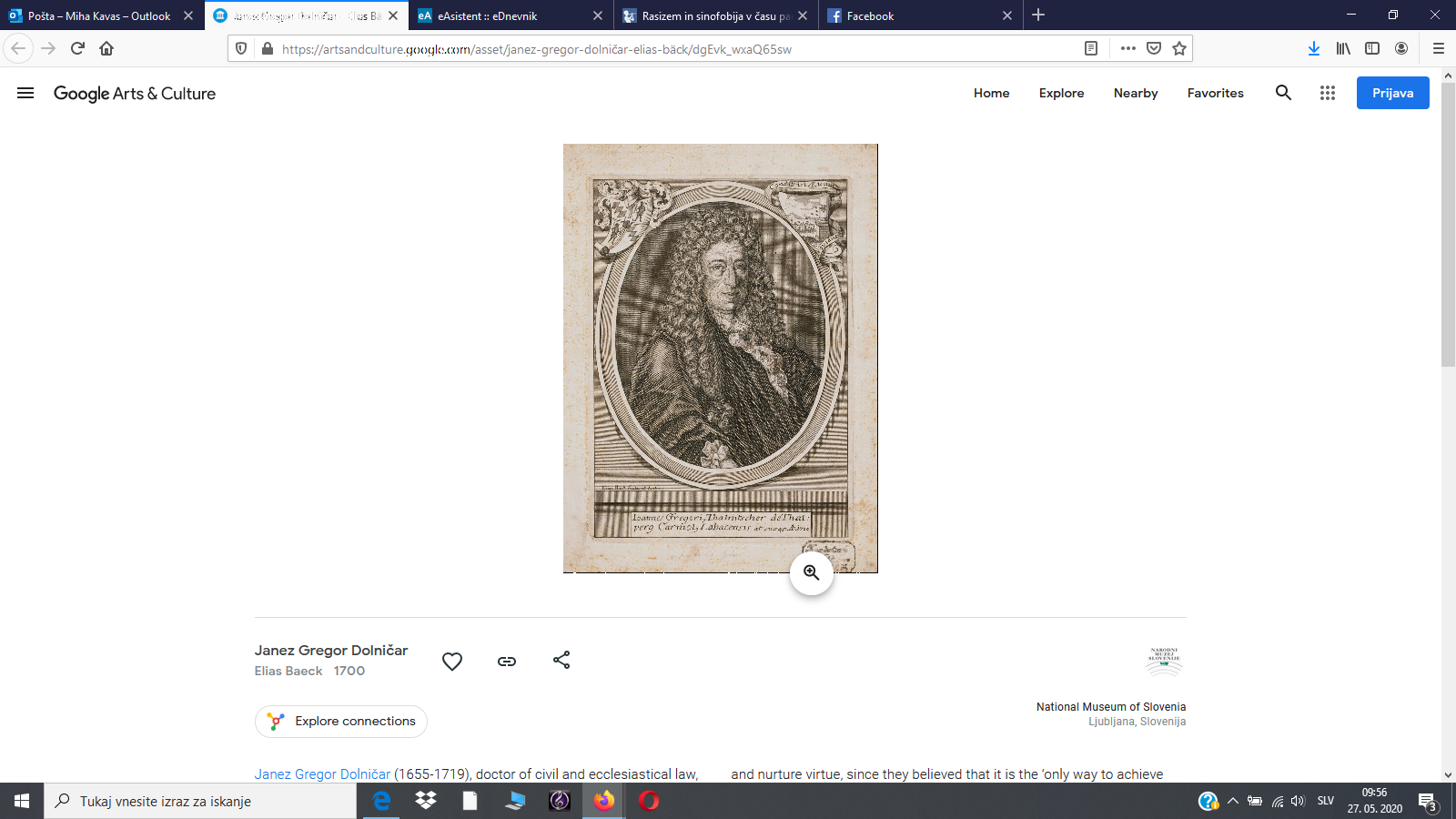The image size is (1456, 819).
Task: Open the Firefox library menu
Action: (x=1343, y=48)
